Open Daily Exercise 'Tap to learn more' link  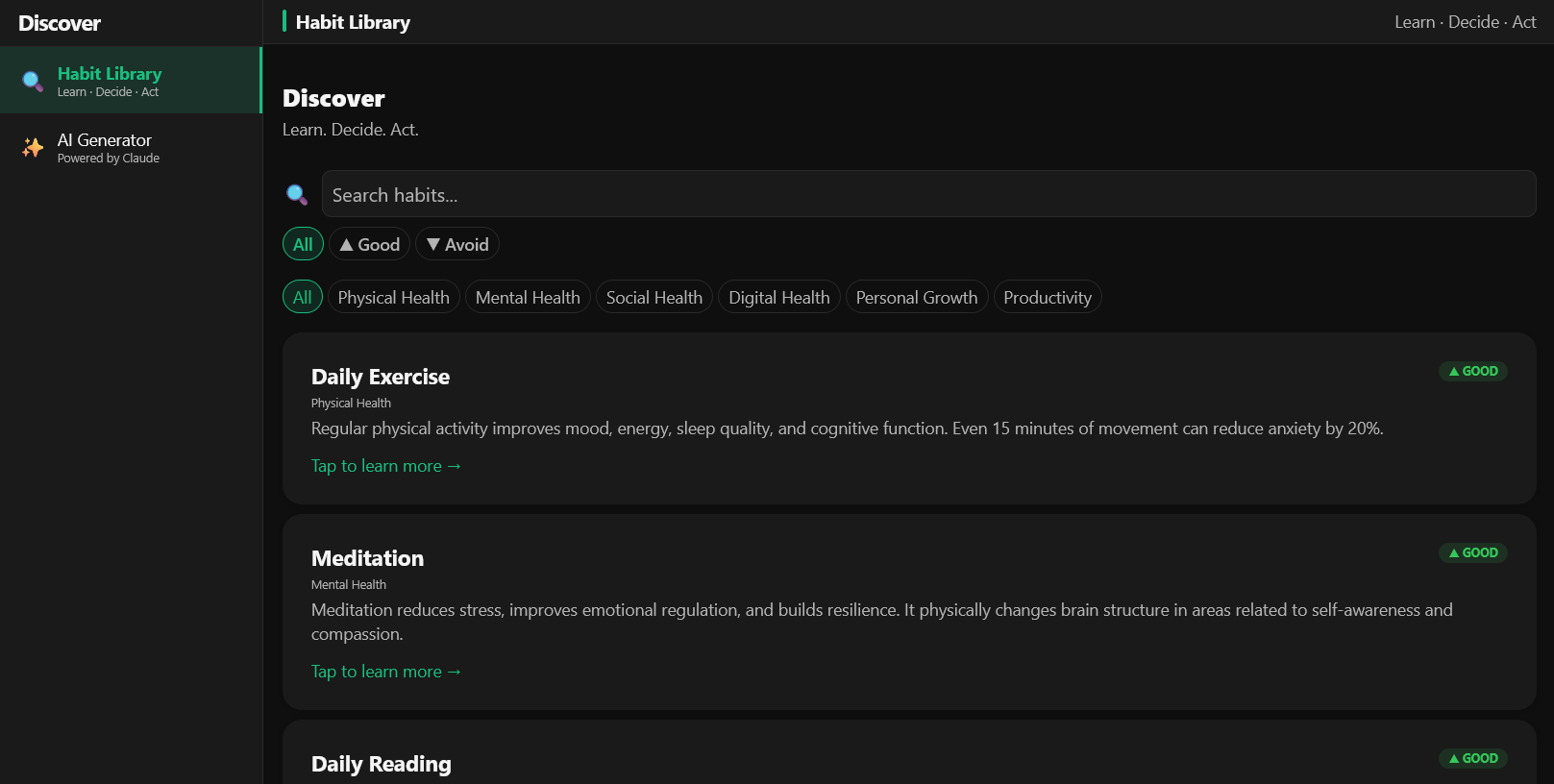tap(386, 466)
